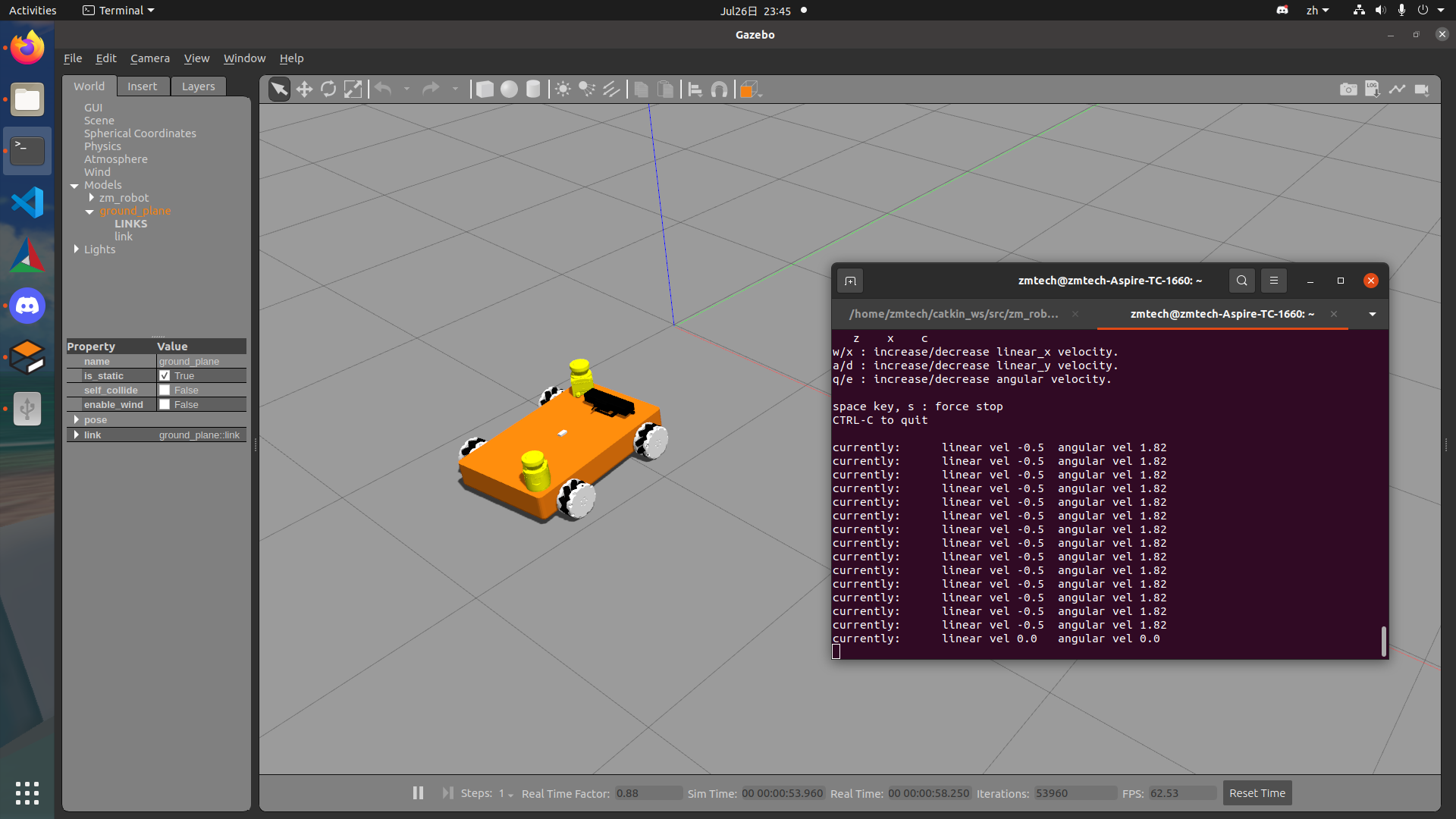Activate the translate mode tool
The height and width of the screenshot is (819, 1456).
(x=304, y=89)
